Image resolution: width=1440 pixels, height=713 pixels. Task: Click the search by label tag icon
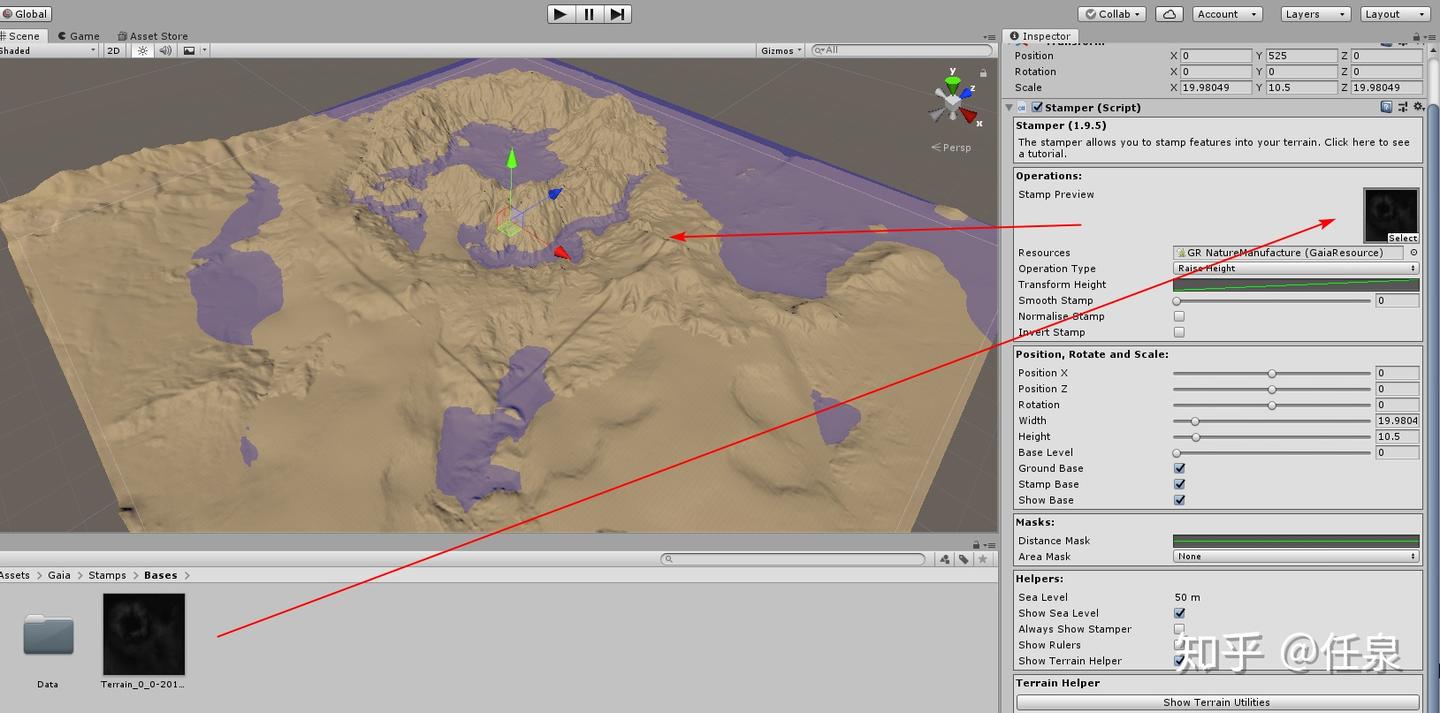tap(963, 559)
